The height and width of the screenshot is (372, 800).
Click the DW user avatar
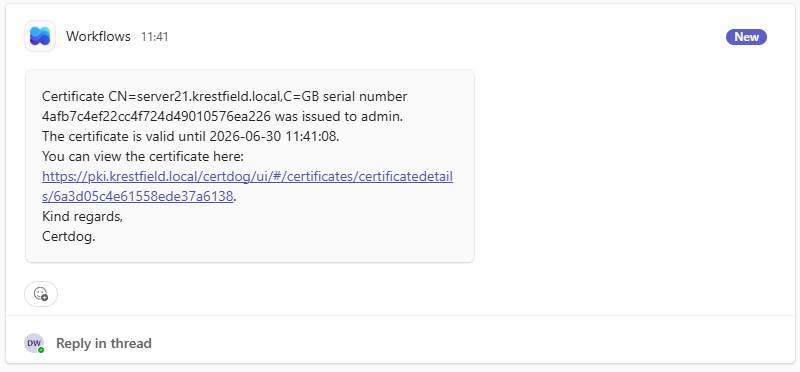[34, 343]
